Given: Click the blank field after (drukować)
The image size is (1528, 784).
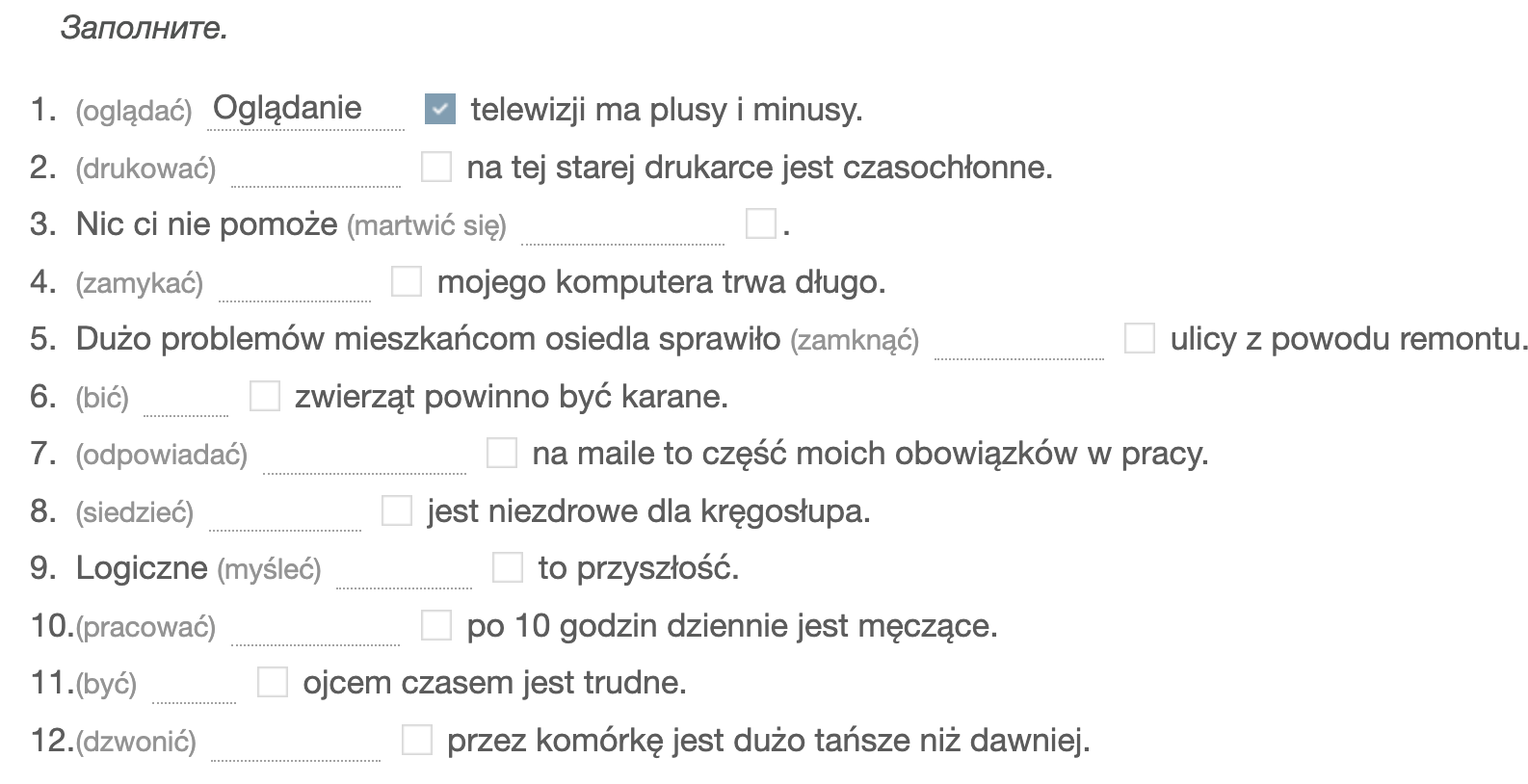Looking at the screenshot, I should tap(316, 168).
